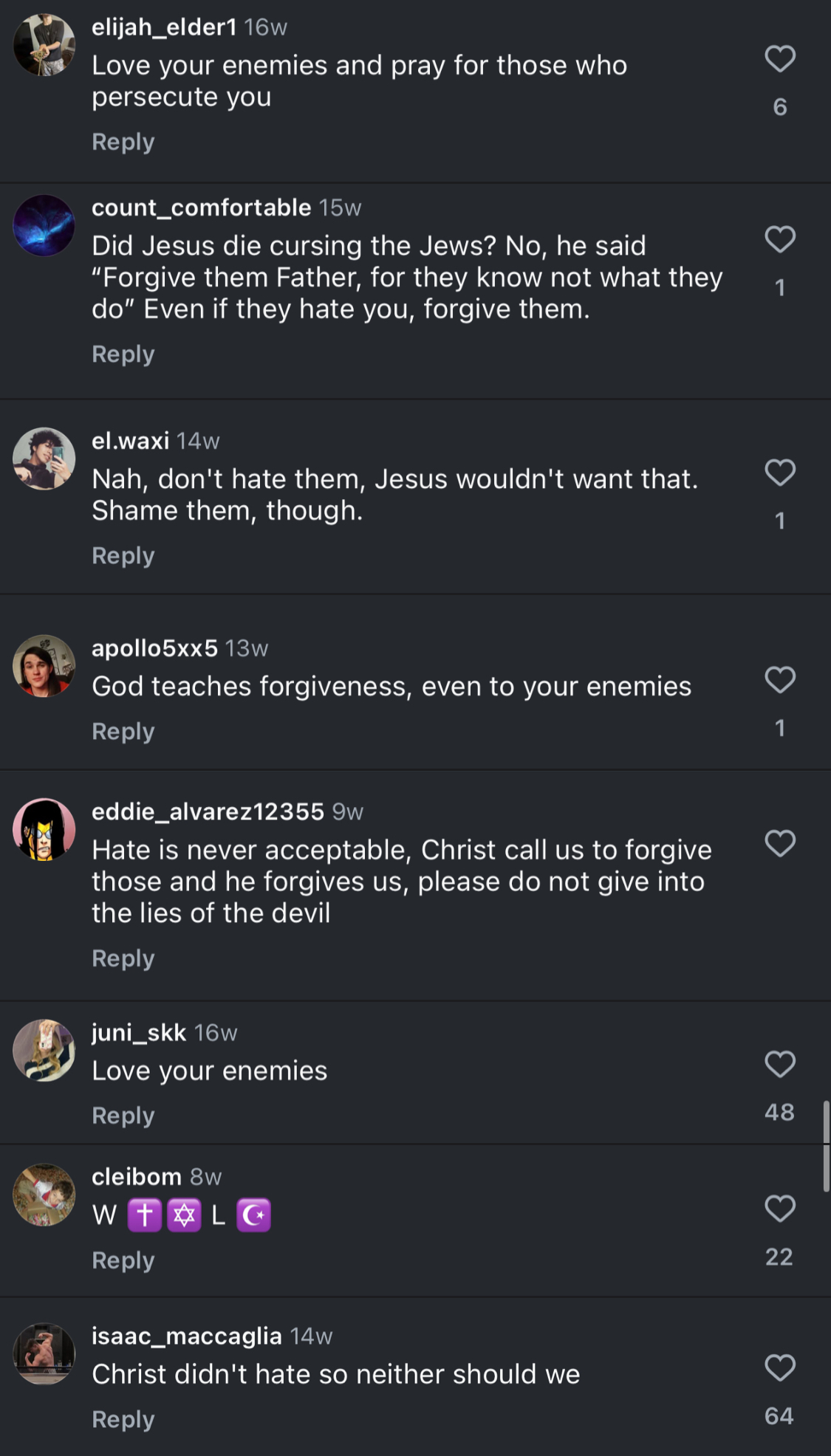Like cleibom's emoji comment

click(x=779, y=1209)
